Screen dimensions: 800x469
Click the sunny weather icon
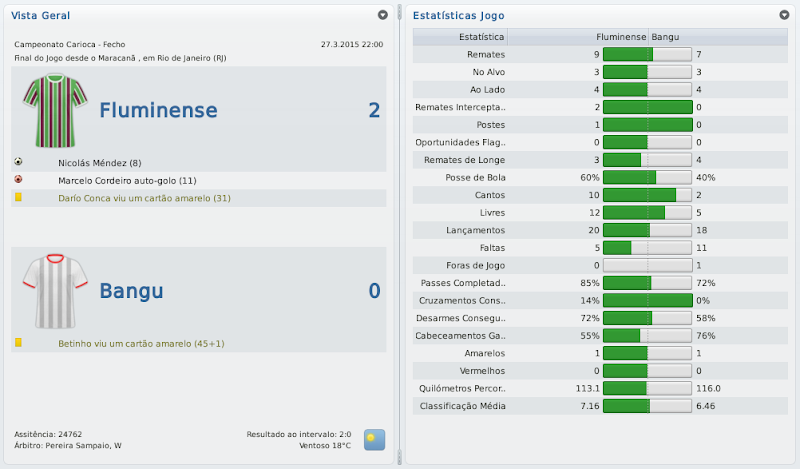pos(373,438)
